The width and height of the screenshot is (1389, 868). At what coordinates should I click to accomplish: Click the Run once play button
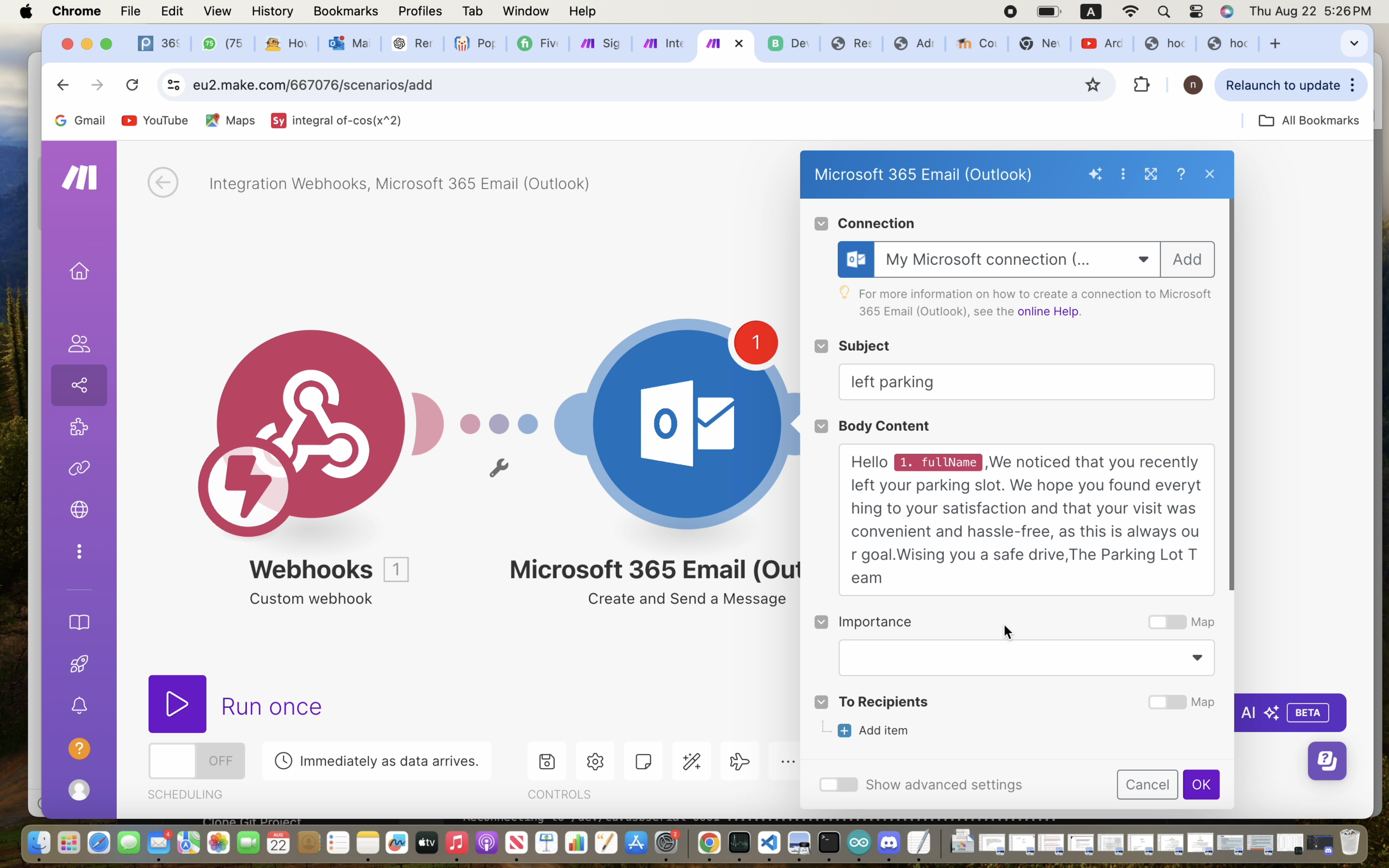coord(178,704)
